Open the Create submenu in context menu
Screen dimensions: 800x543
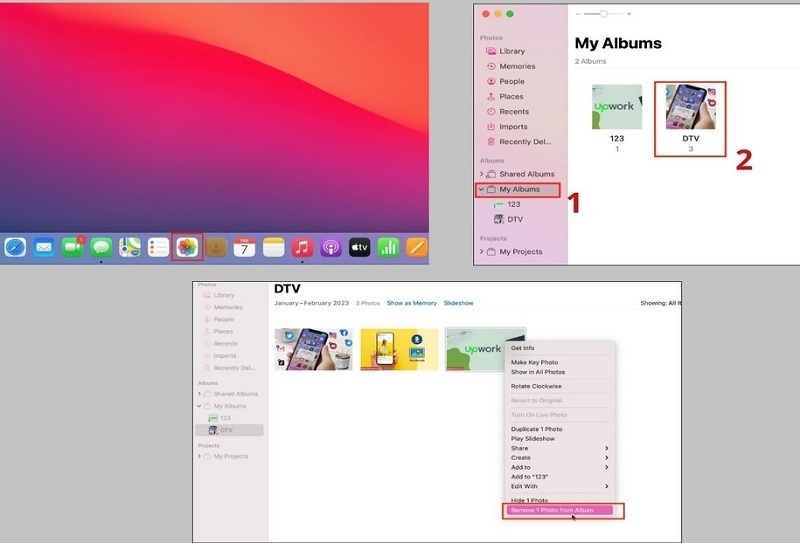[560, 458]
